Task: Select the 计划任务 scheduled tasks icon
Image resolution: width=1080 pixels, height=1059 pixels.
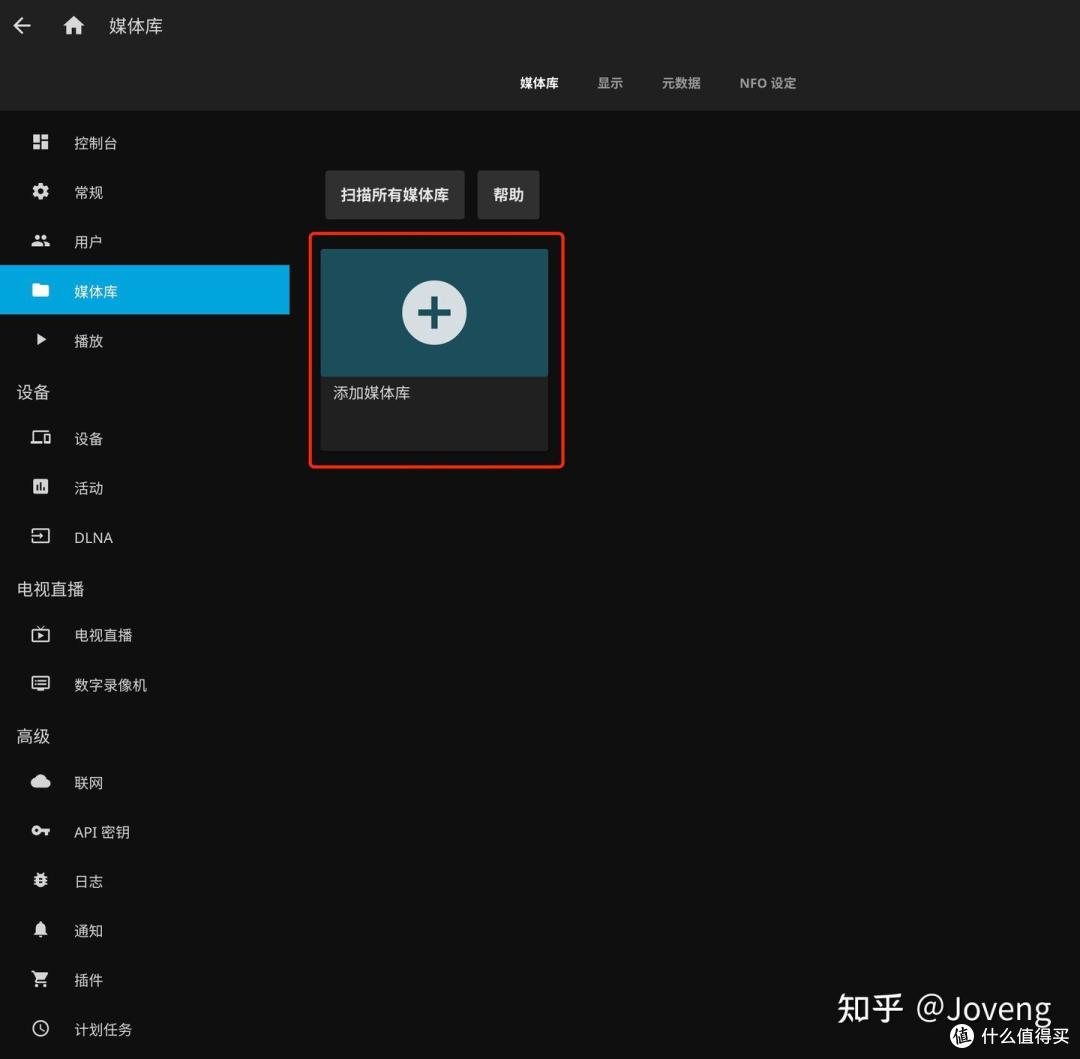Action: click(40, 1028)
